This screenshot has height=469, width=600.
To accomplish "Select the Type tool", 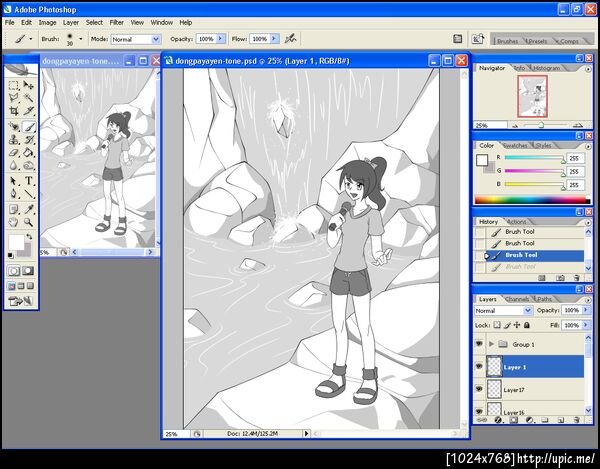I will click(28, 181).
